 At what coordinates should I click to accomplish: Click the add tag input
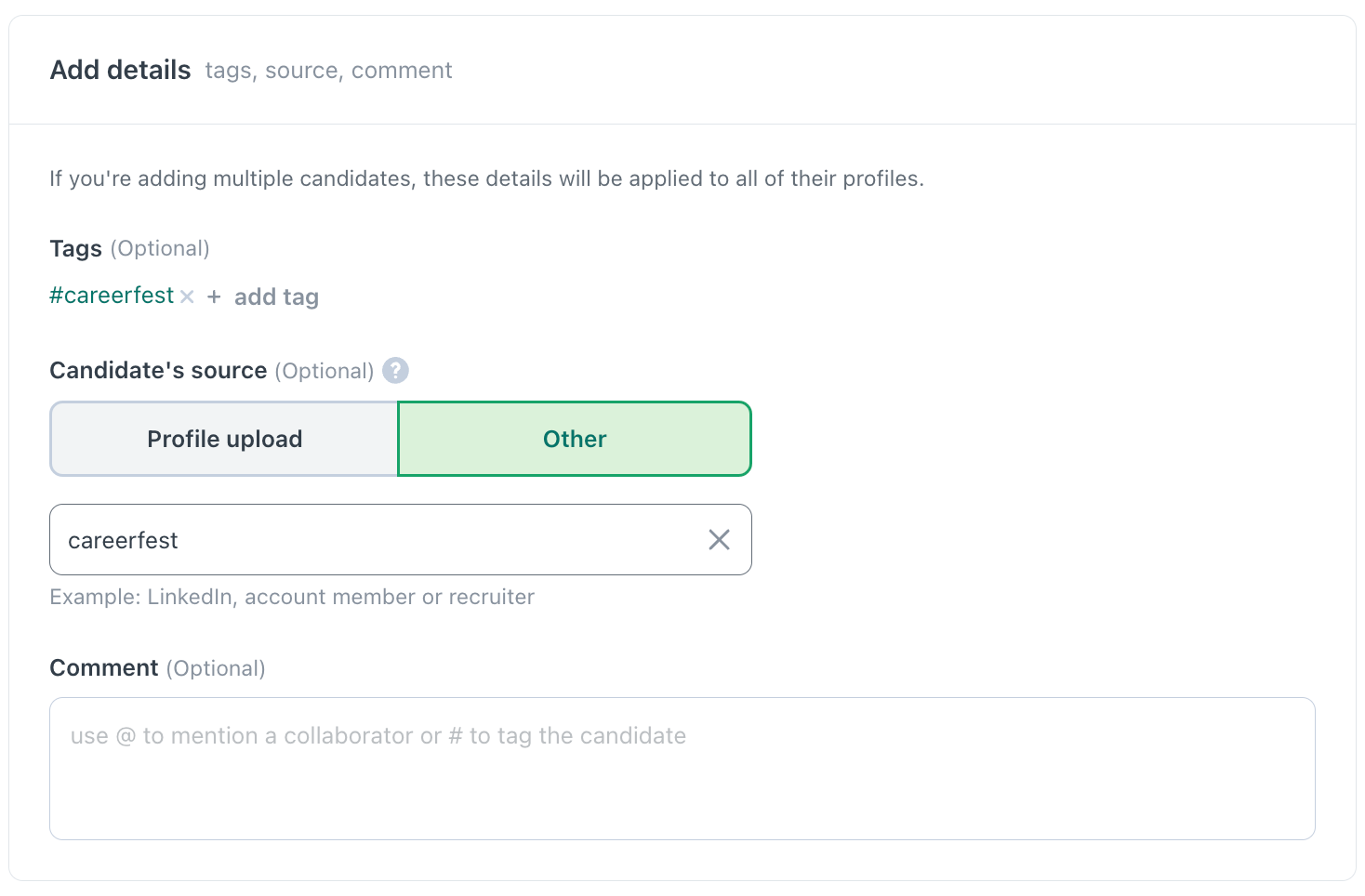pos(276,297)
